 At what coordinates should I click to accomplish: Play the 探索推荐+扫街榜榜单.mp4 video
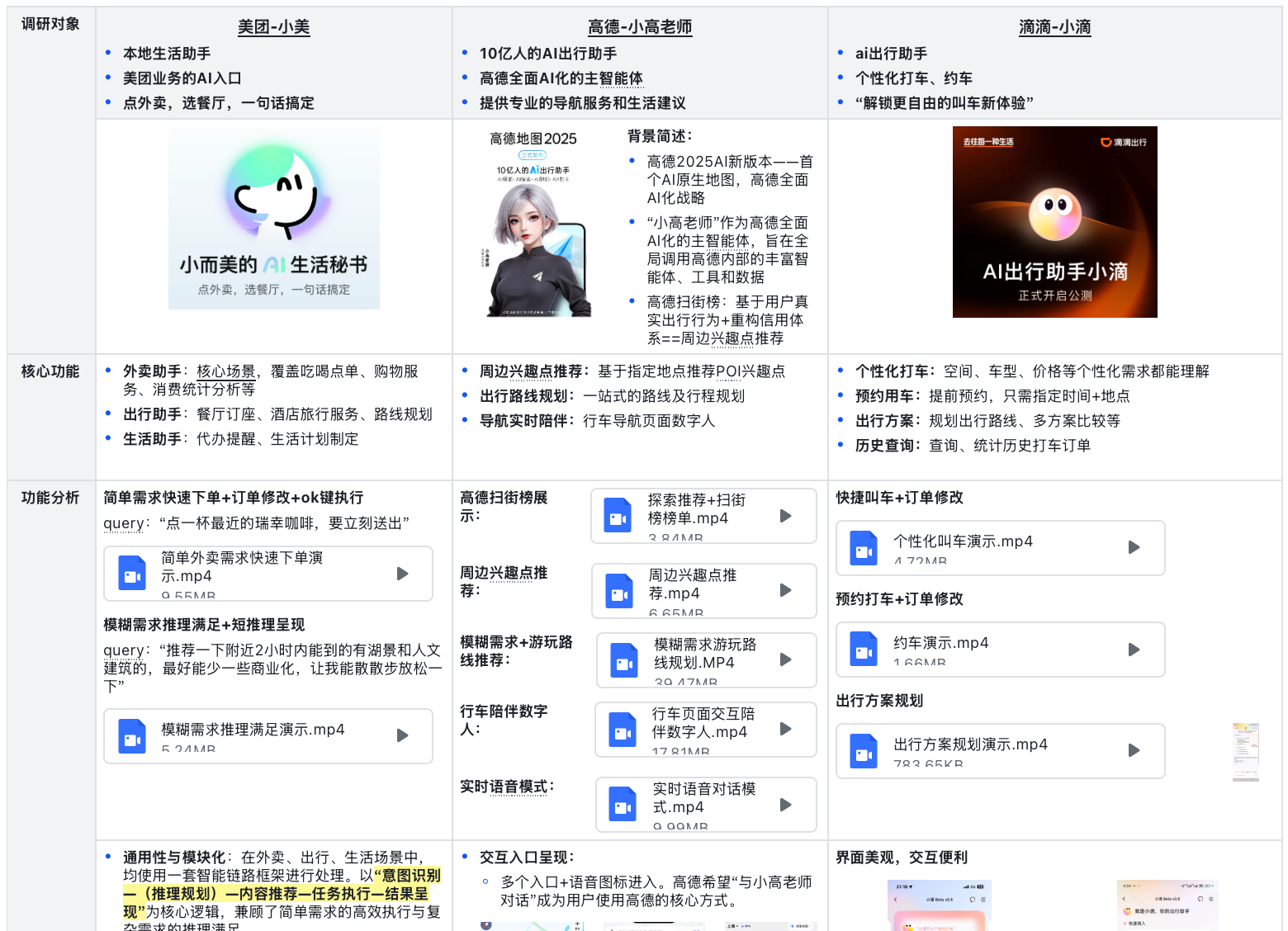tap(786, 516)
